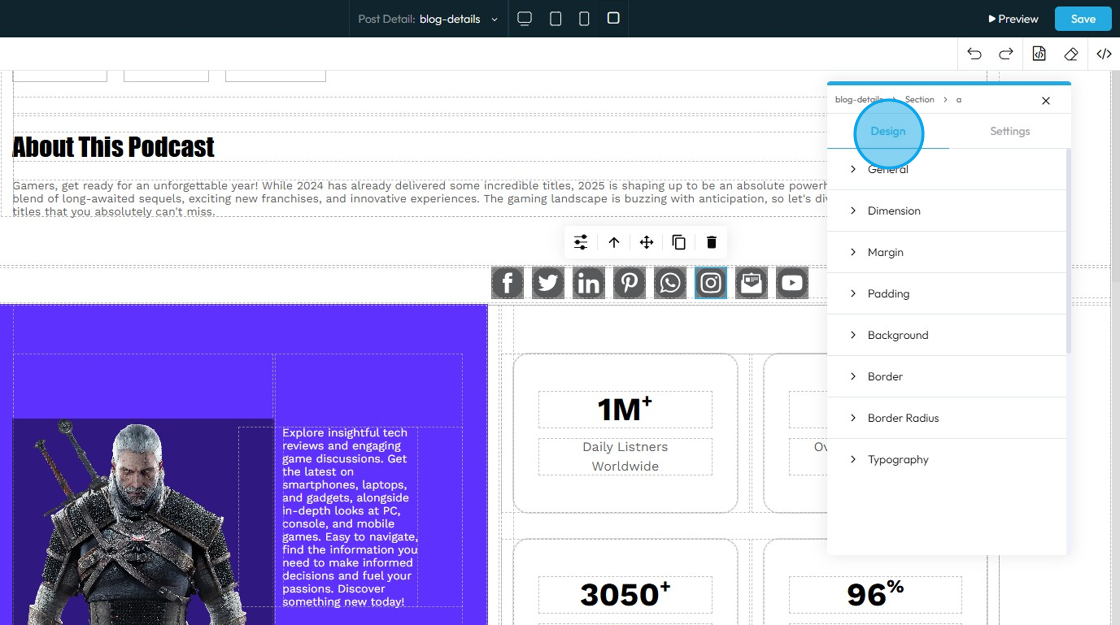Click the style panel vertical scrollbar

click(x=1069, y=251)
